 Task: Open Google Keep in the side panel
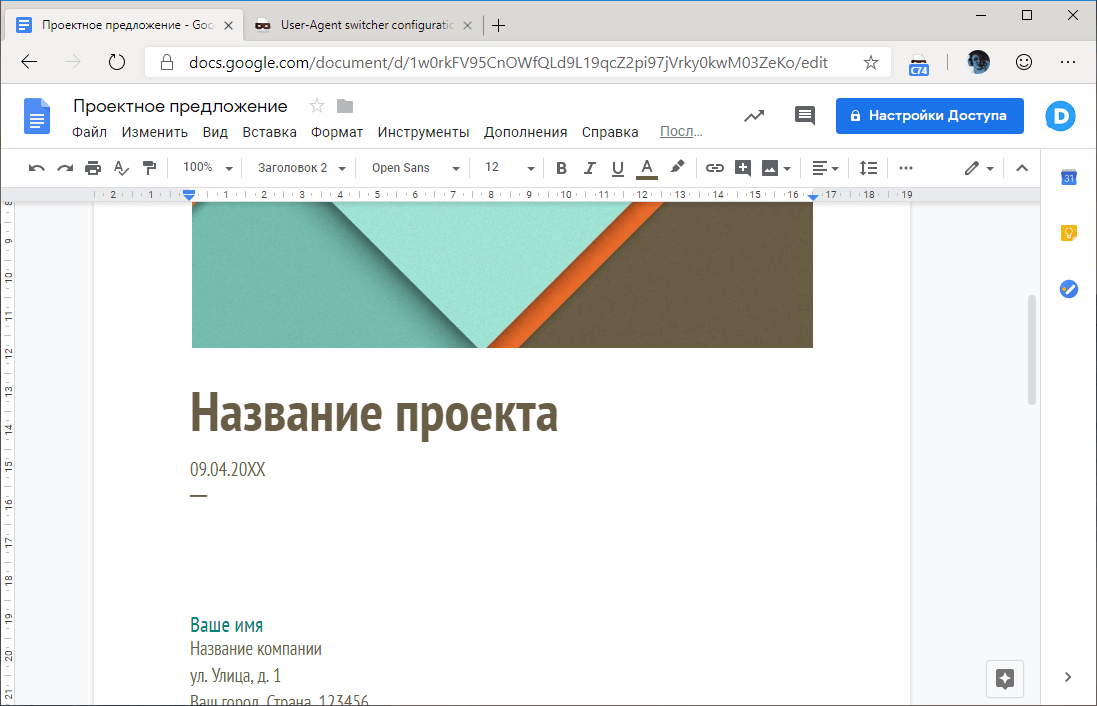[x=1068, y=232]
